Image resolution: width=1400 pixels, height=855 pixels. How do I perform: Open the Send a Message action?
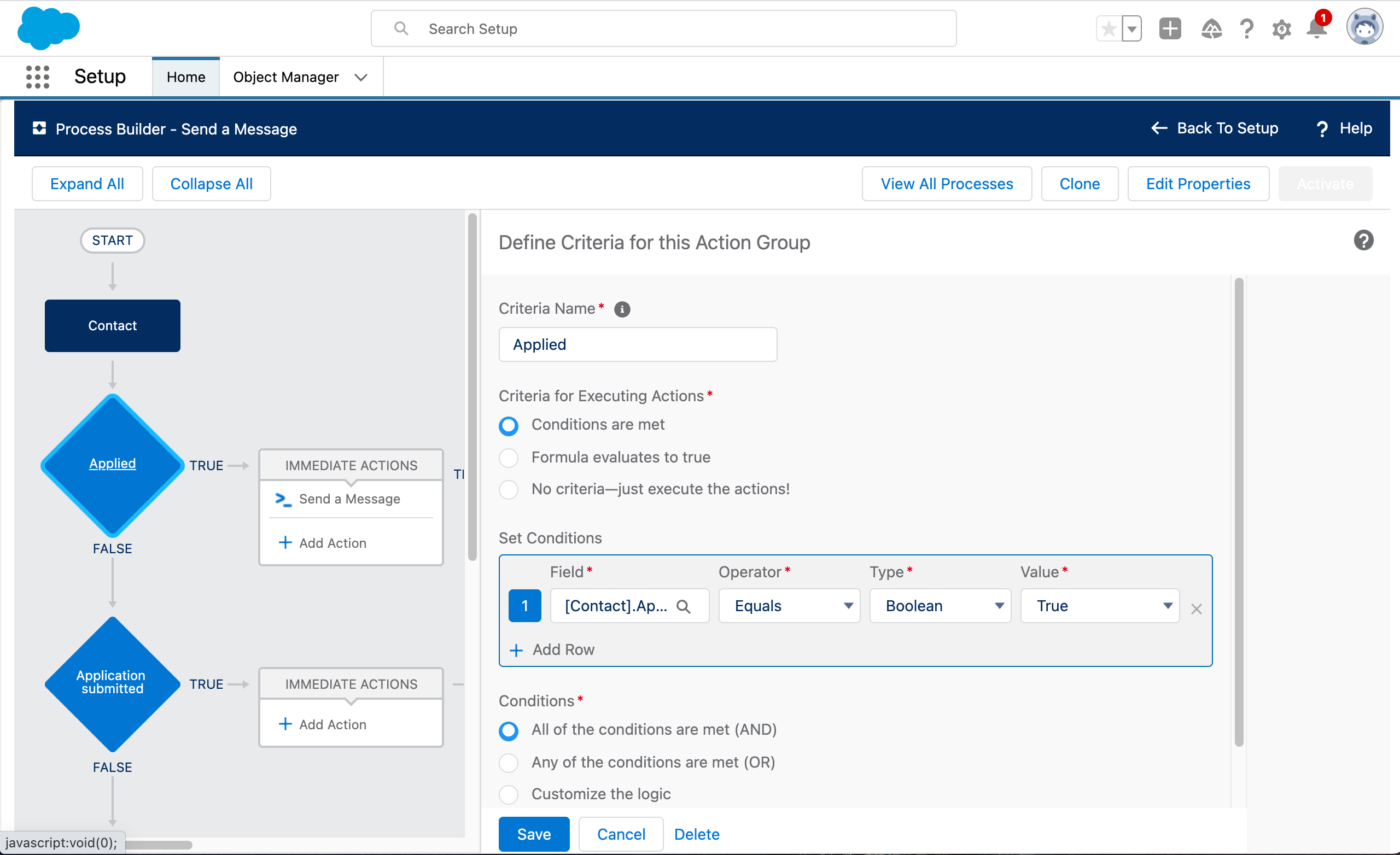coord(349,499)
